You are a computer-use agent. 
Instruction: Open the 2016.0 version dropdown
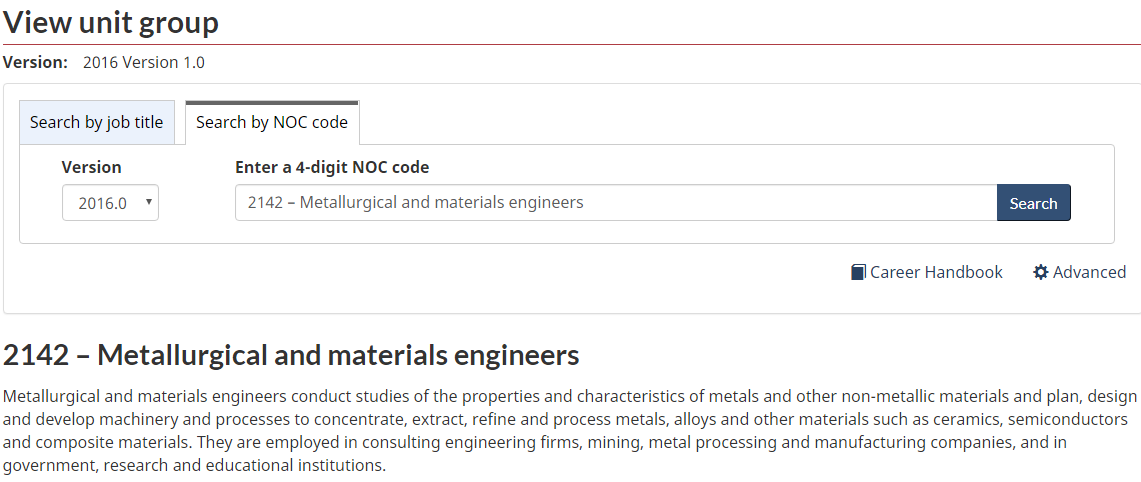point(109,203)
